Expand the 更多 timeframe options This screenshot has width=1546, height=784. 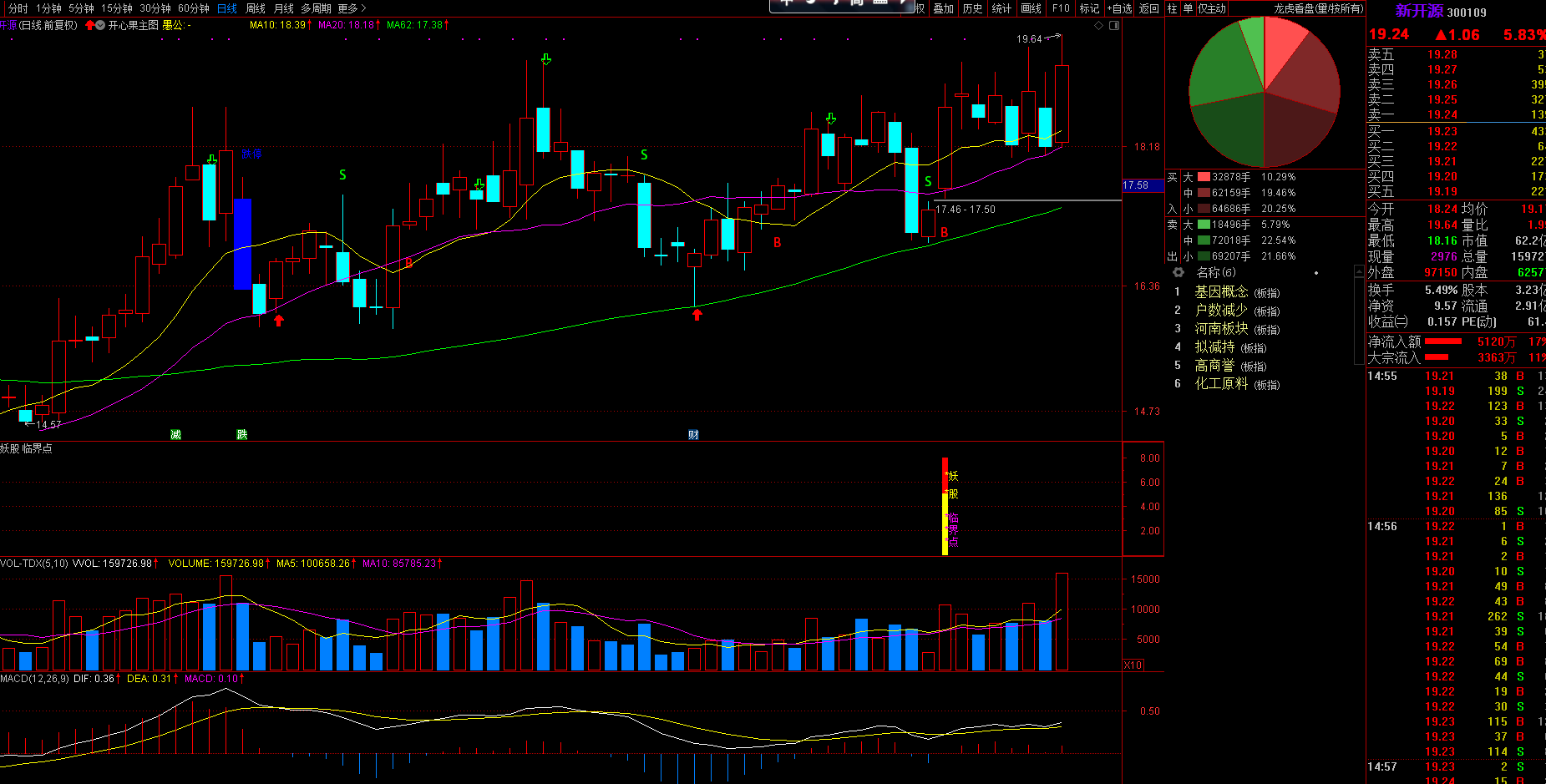click(352, 8)
